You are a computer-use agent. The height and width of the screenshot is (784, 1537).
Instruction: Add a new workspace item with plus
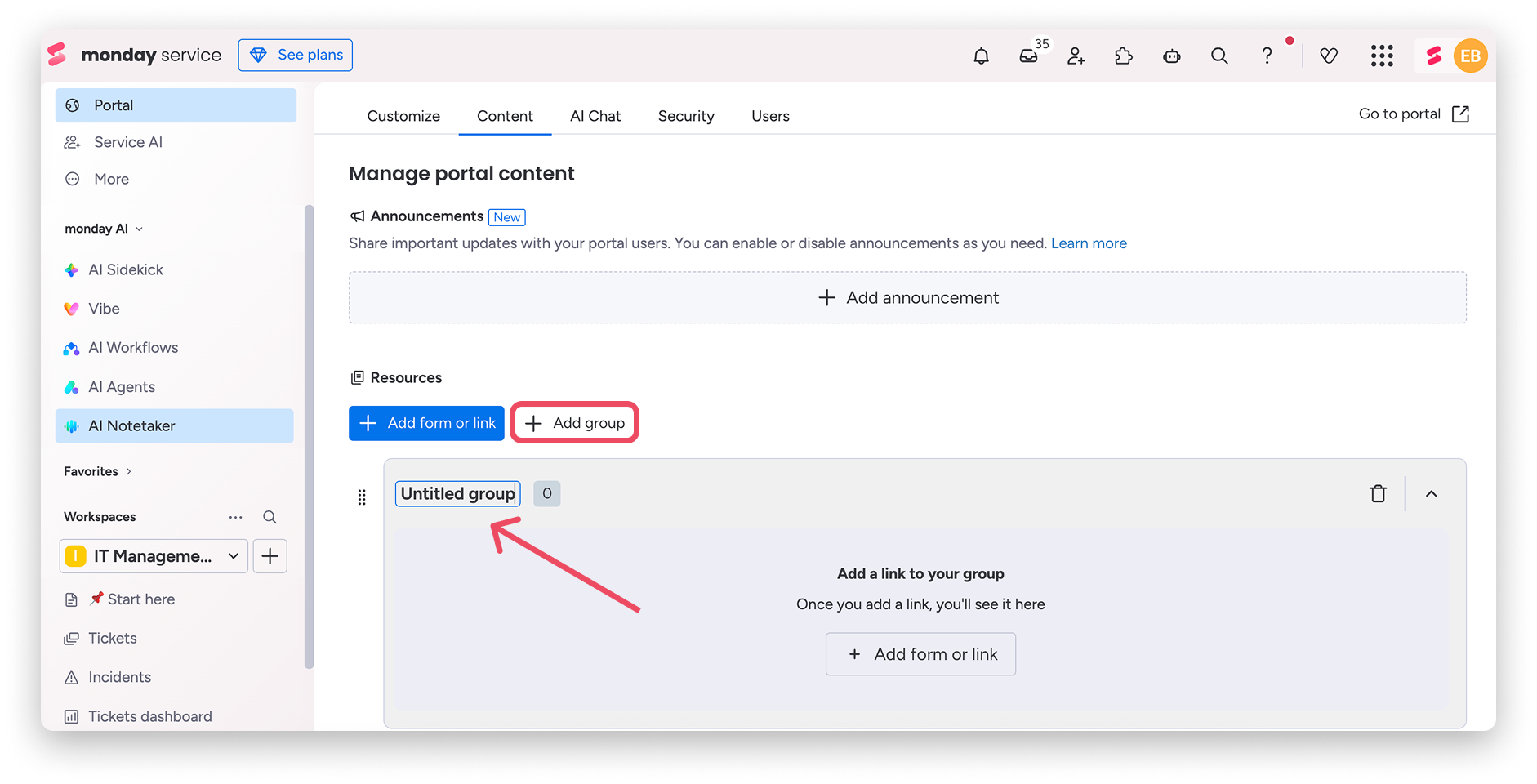[270, 556]
